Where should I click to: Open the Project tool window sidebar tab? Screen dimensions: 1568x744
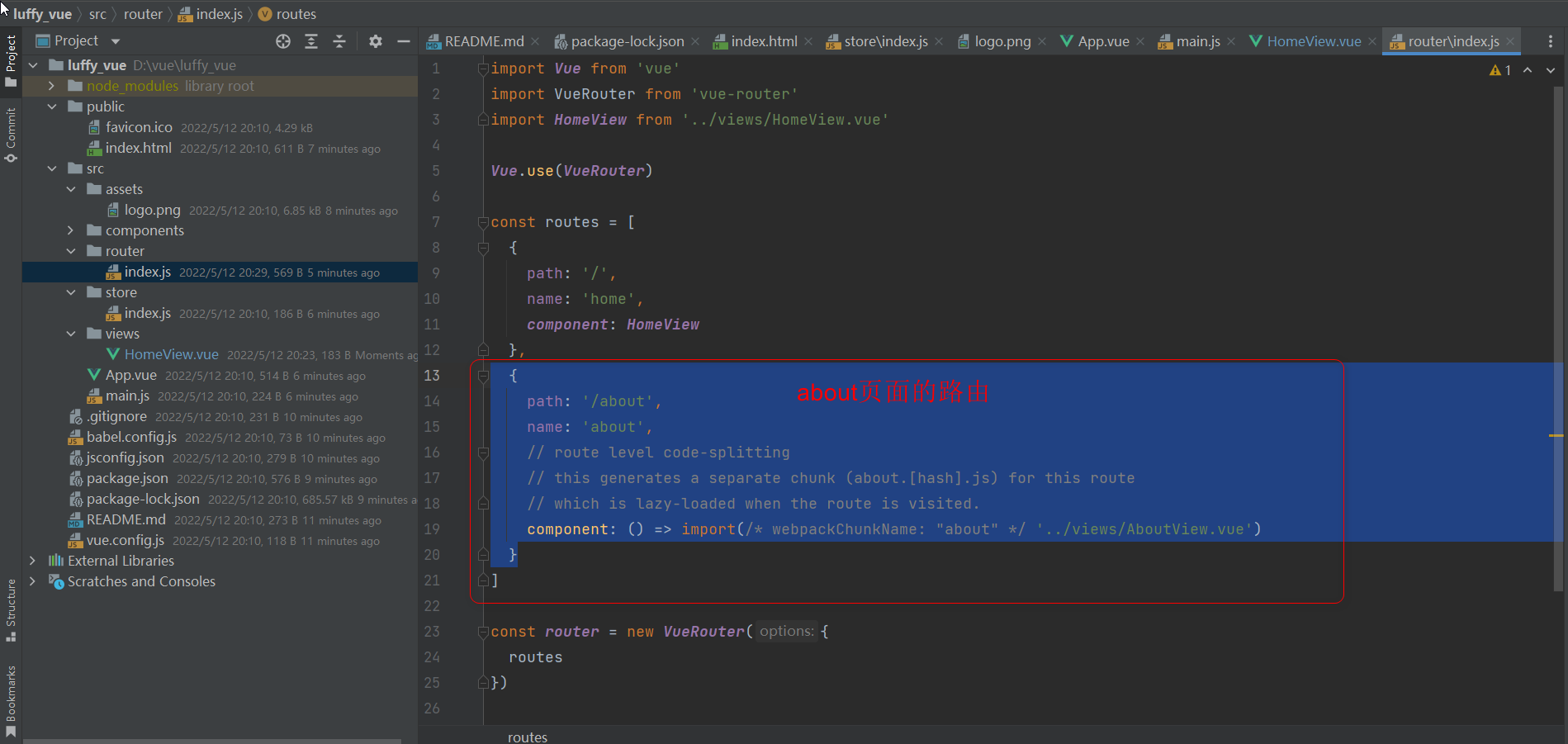[x=11, y=60]
